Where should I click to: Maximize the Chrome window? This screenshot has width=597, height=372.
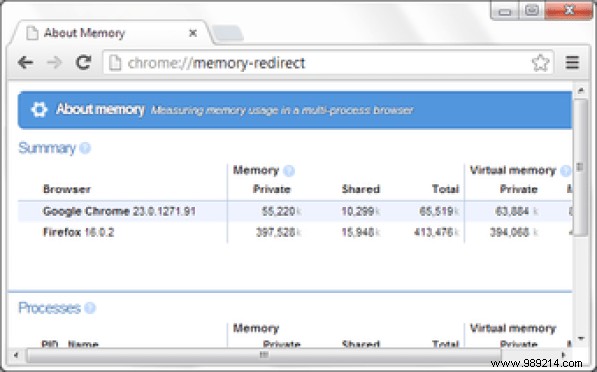(x=532, y=10)
